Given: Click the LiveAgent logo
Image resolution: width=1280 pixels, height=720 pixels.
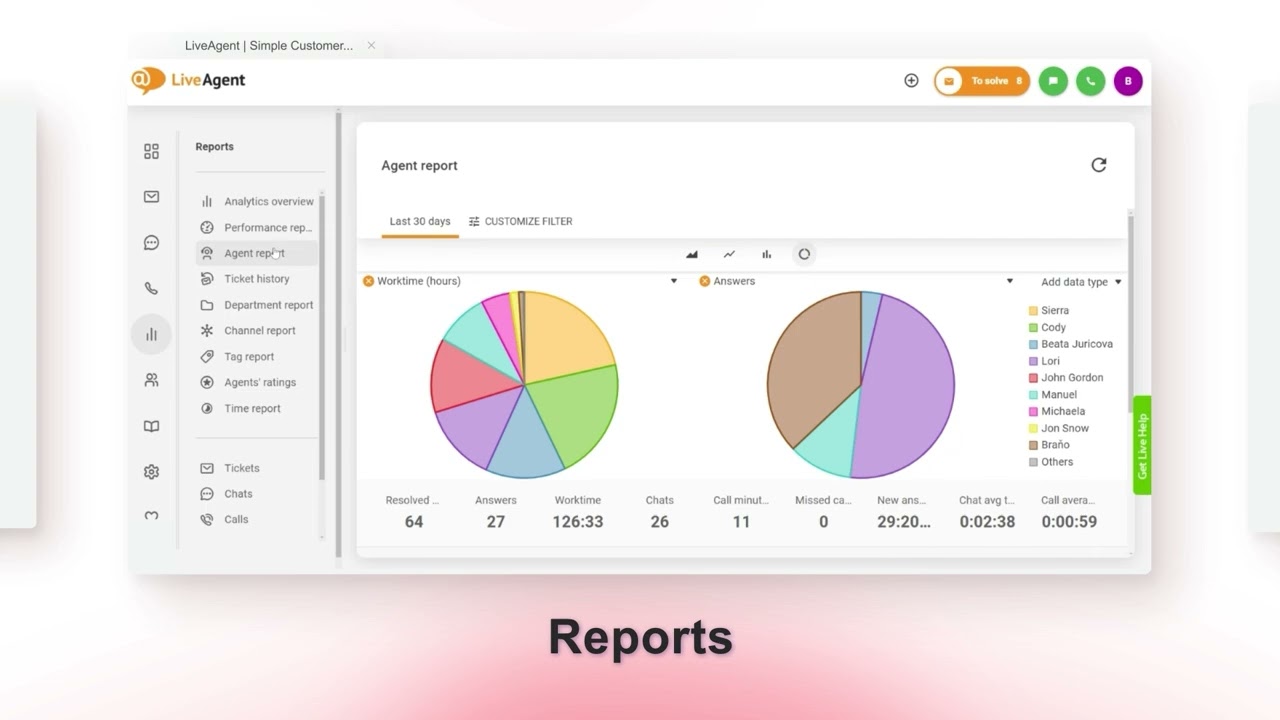Looking at the screenshot, I should 188,80.
